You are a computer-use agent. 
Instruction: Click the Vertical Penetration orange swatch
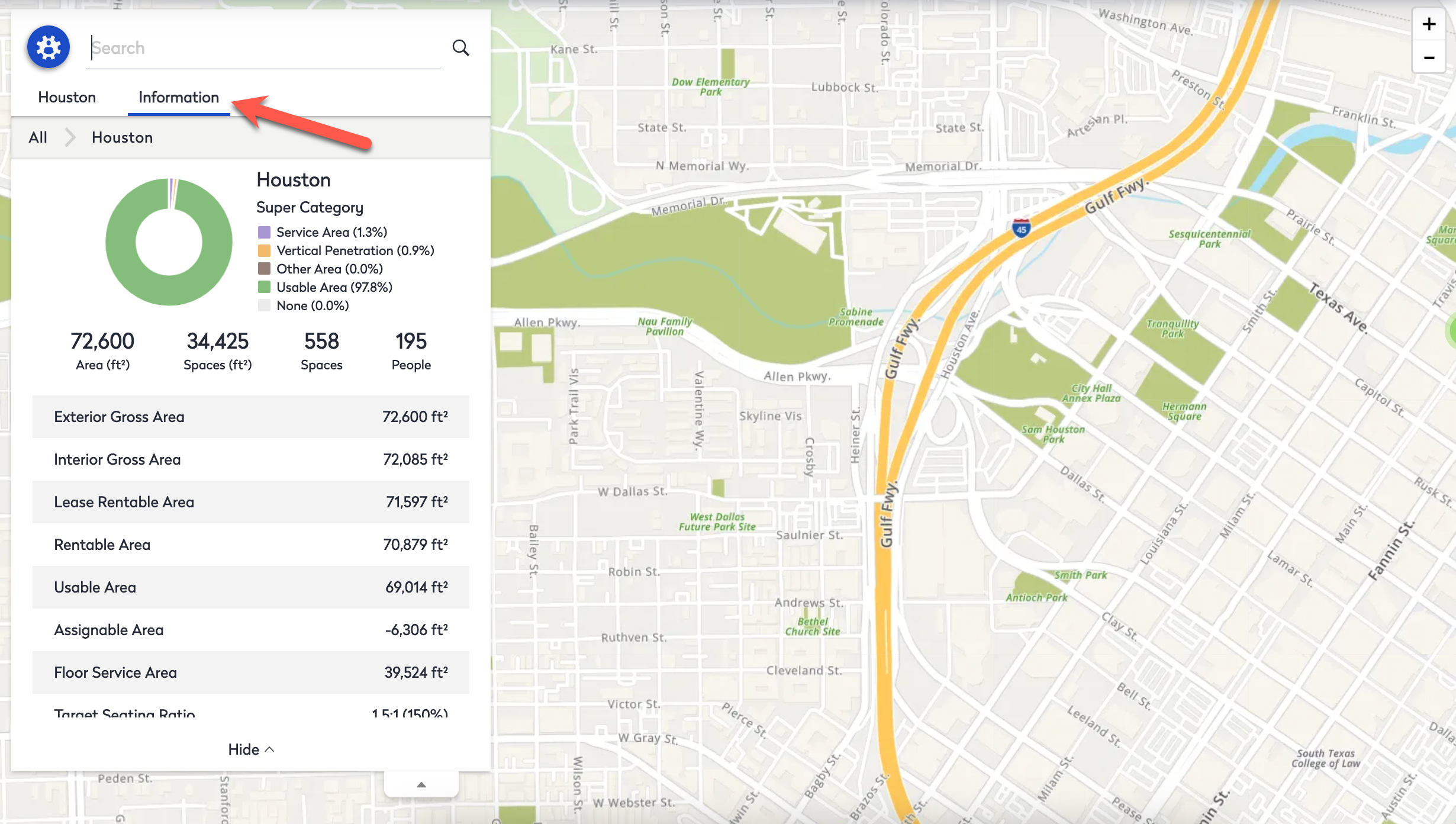tap(264, 250)
